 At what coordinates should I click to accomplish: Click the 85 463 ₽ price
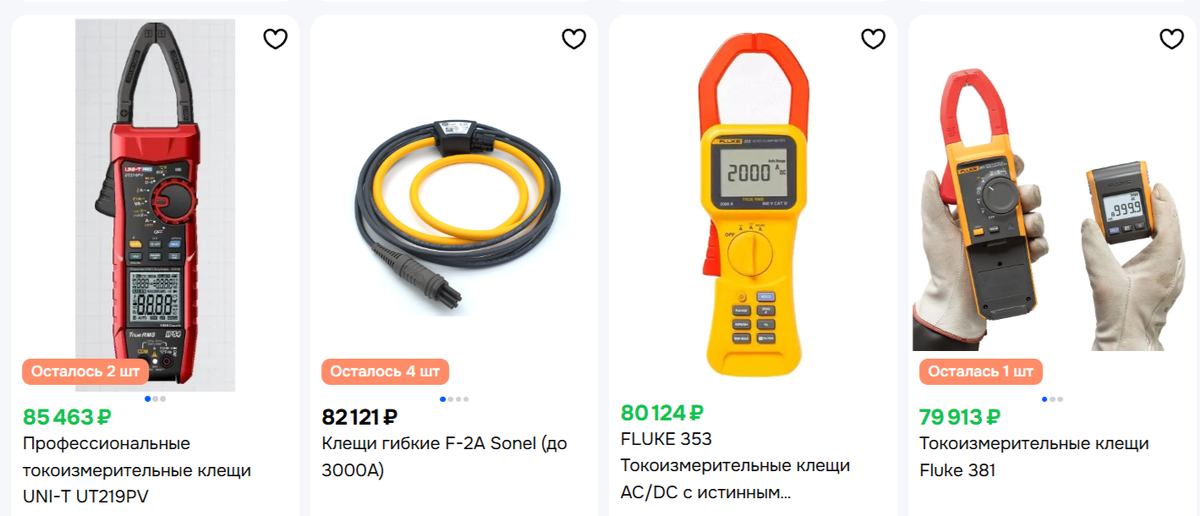tap(66, 416)
